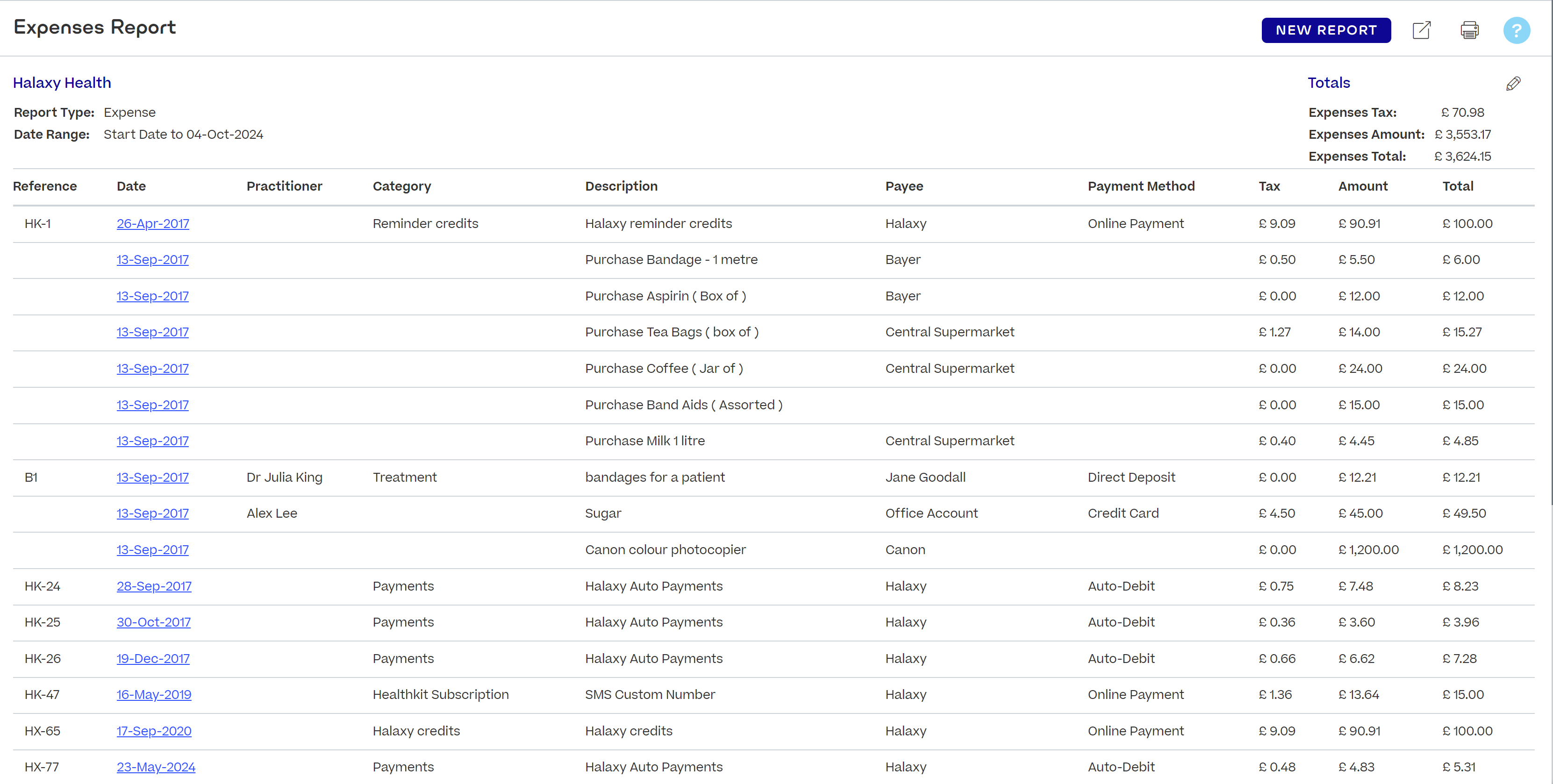Open the help question mark icon
Viewport: 1553px width, 784px height.
click(x=1516, y=30)
